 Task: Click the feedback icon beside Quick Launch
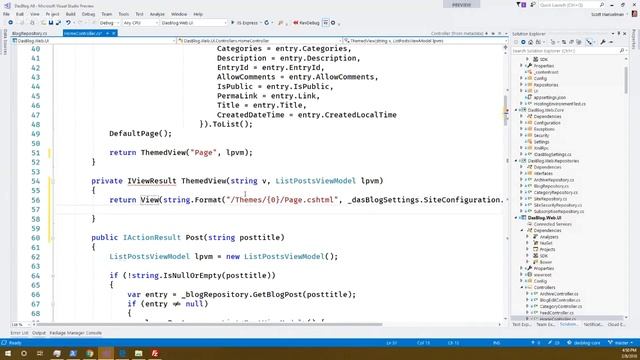tap(532, 4)
